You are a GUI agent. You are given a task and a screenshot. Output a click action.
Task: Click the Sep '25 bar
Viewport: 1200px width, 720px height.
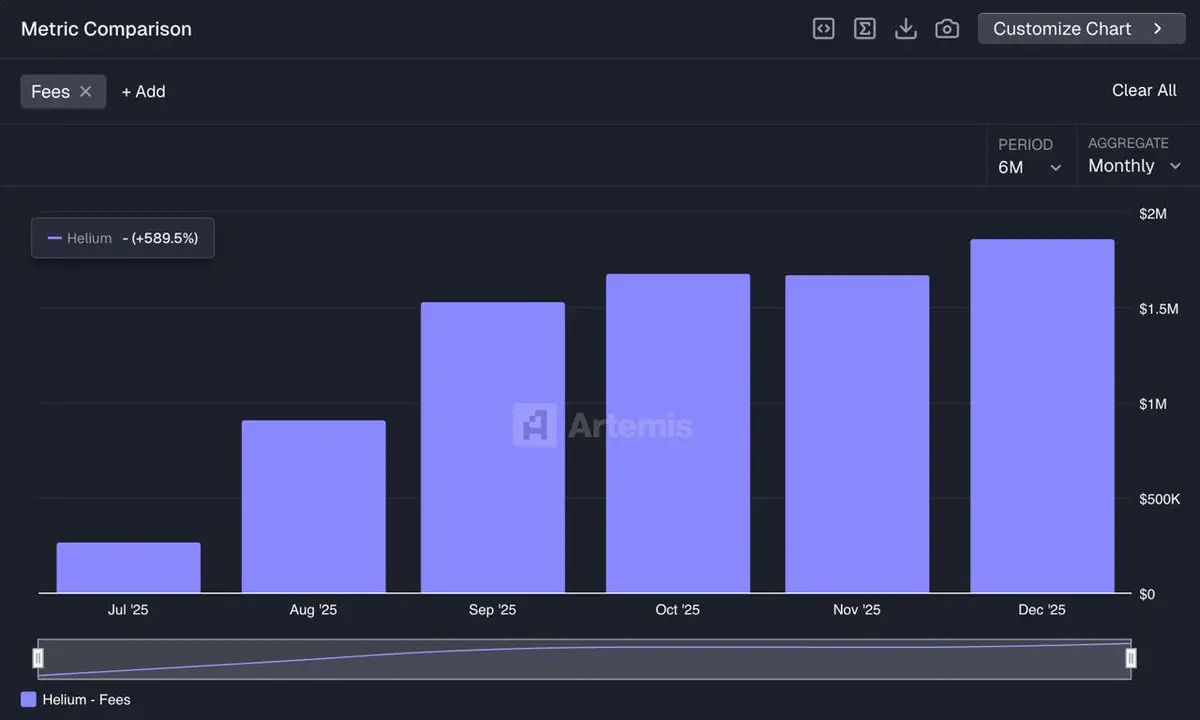coord(493,448)
